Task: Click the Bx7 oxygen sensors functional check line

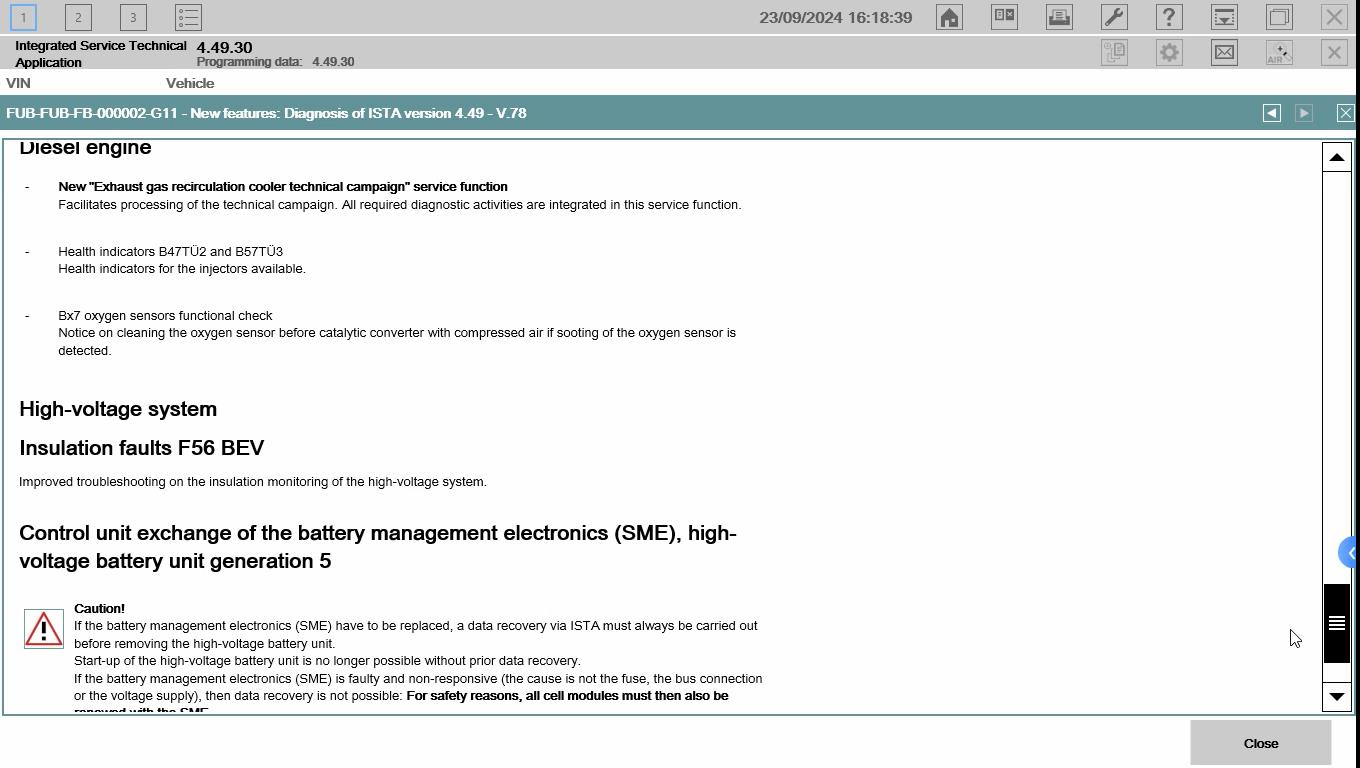Action: pos(165,316)
